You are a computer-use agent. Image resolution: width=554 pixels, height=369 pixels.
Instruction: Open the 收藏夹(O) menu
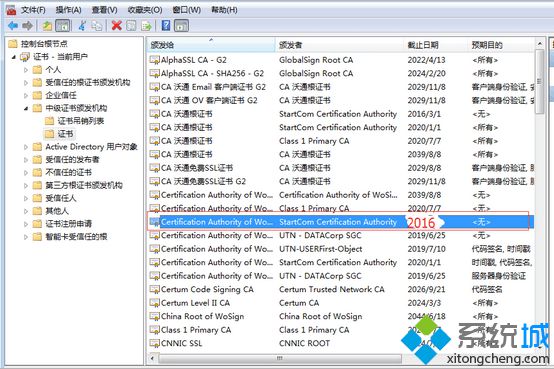(x=145, y=10)
